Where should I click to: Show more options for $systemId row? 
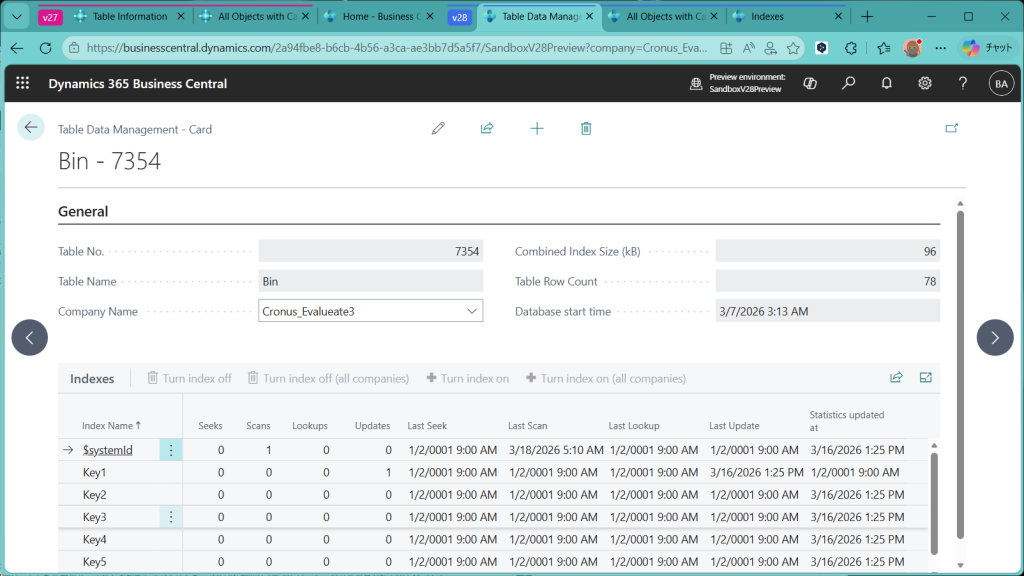point(171,450)
